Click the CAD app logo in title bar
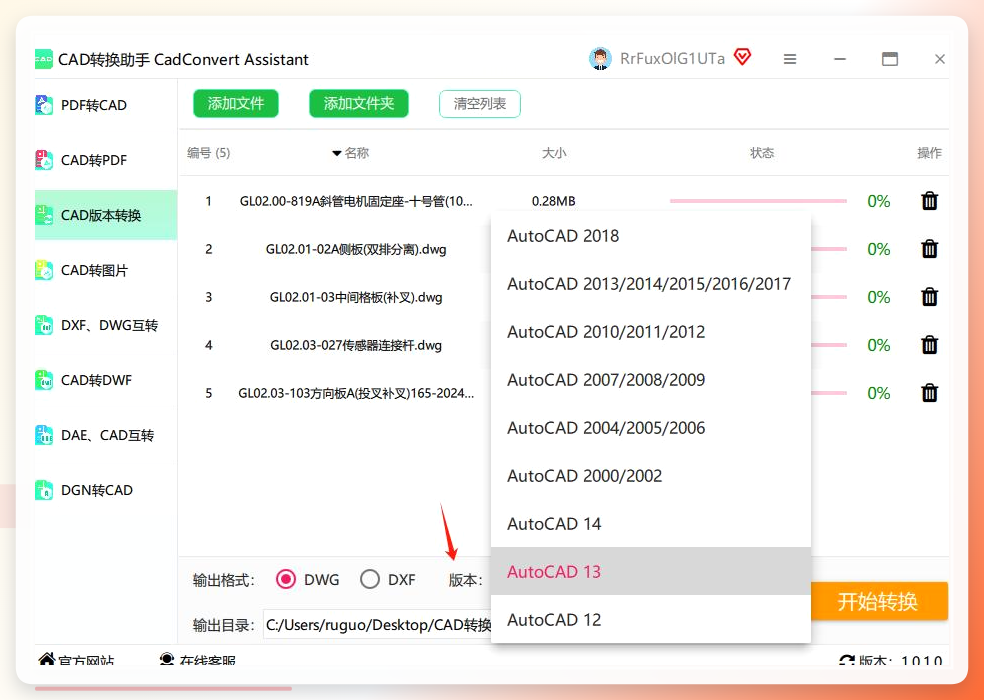Image resolution: width=984 pixels, height=700 pixels. [x=43, y=60]
